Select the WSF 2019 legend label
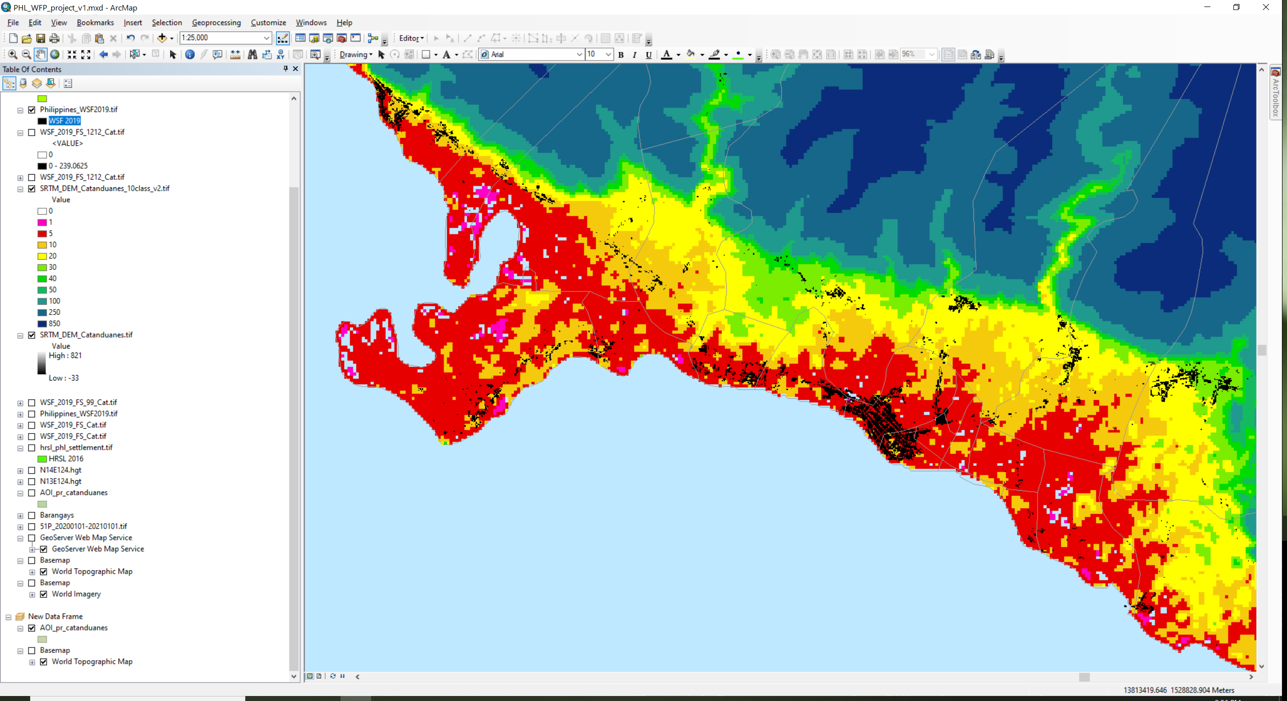Viewport: 1287px width, 701px height. pos(64,121)
